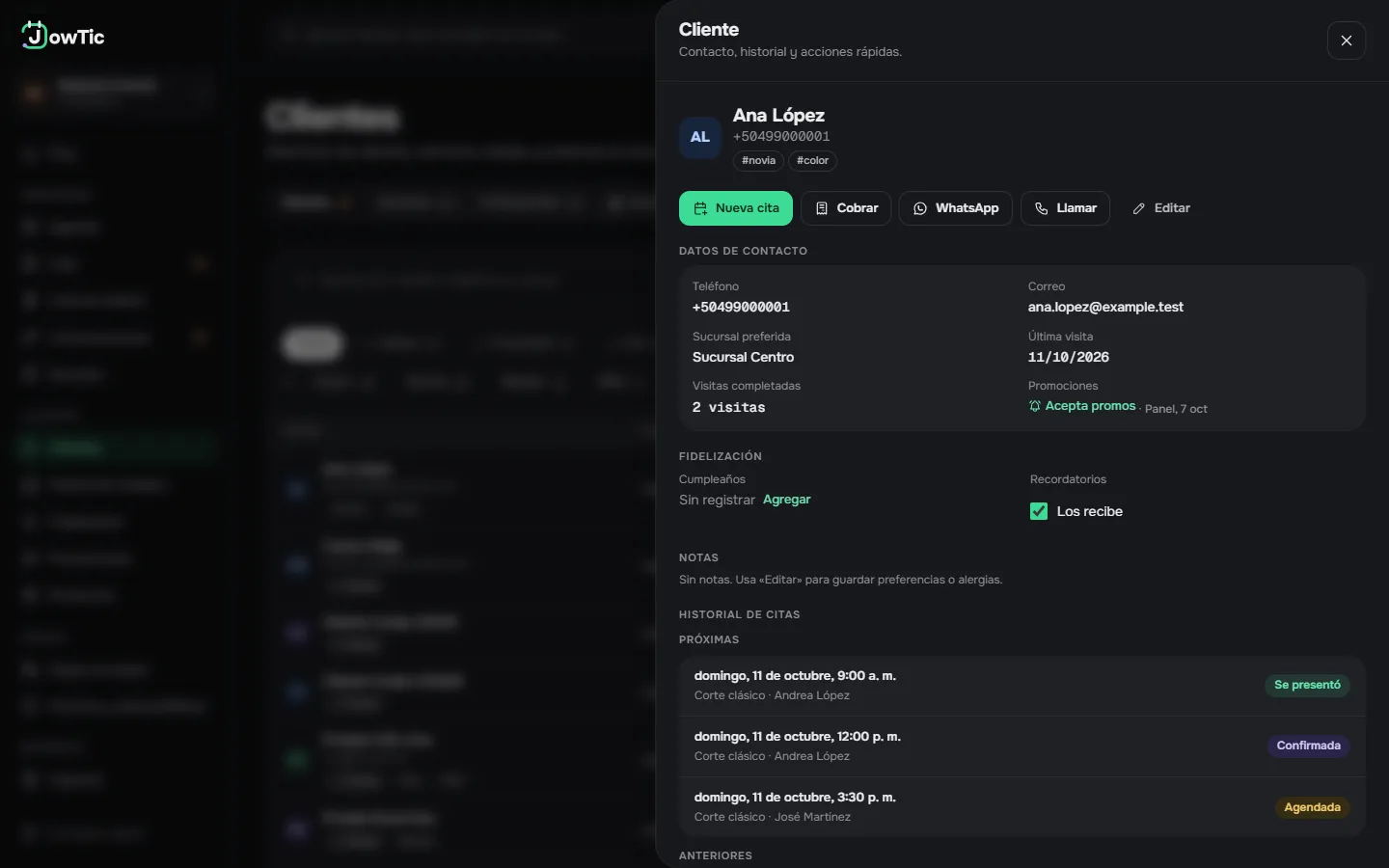Open the 12:00 p. m. appointment
This screenshot has height=868, width=1389.
click(1022, 746)
